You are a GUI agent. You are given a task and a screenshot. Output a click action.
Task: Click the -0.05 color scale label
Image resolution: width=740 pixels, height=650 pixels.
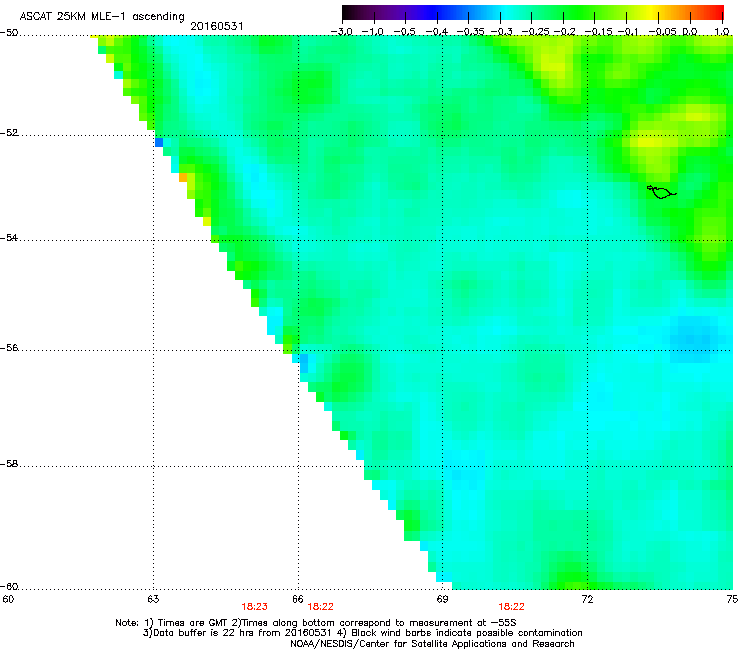coord(663,32)
